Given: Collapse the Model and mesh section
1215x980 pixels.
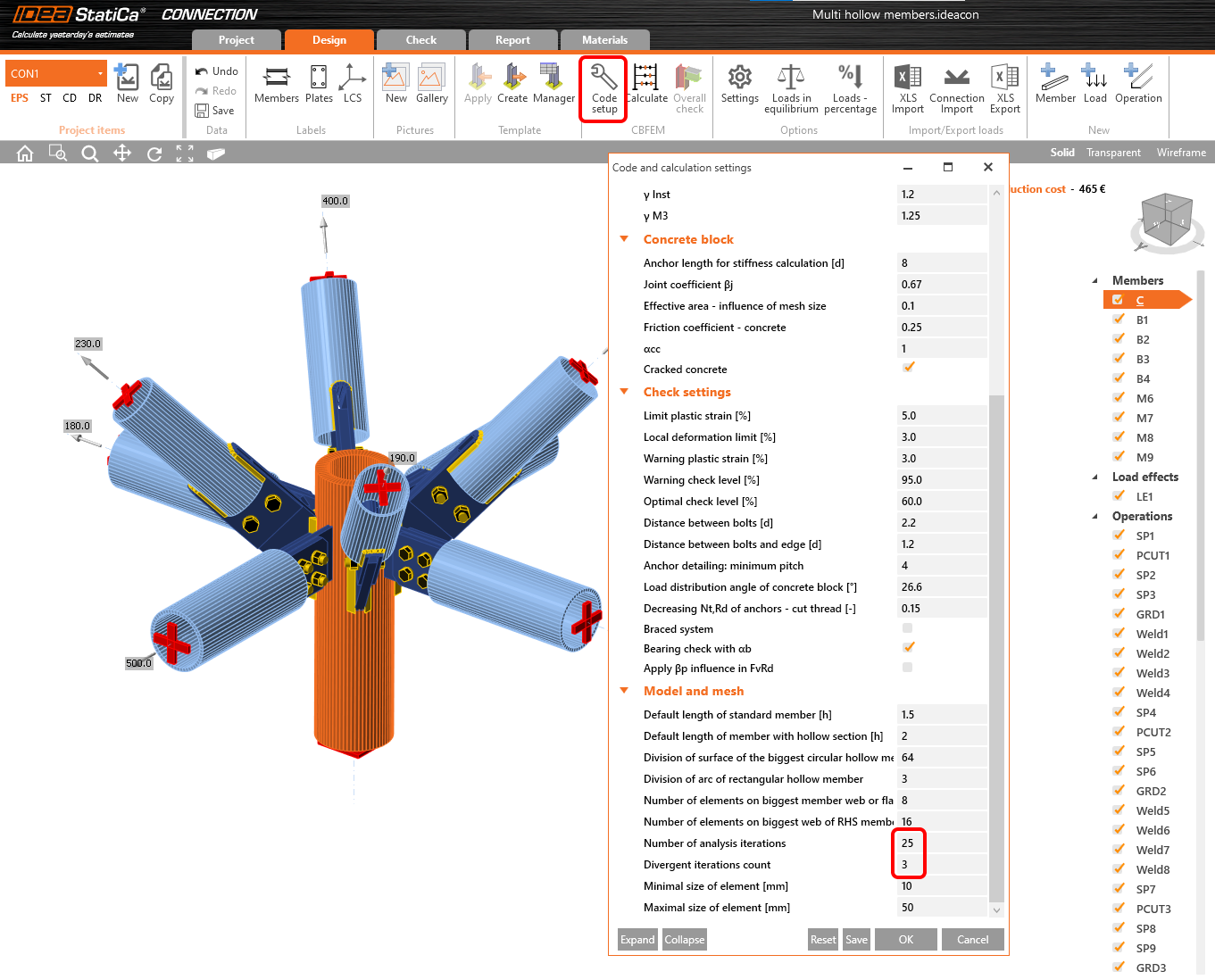Looking at the screenshot, I should point(624,691).
